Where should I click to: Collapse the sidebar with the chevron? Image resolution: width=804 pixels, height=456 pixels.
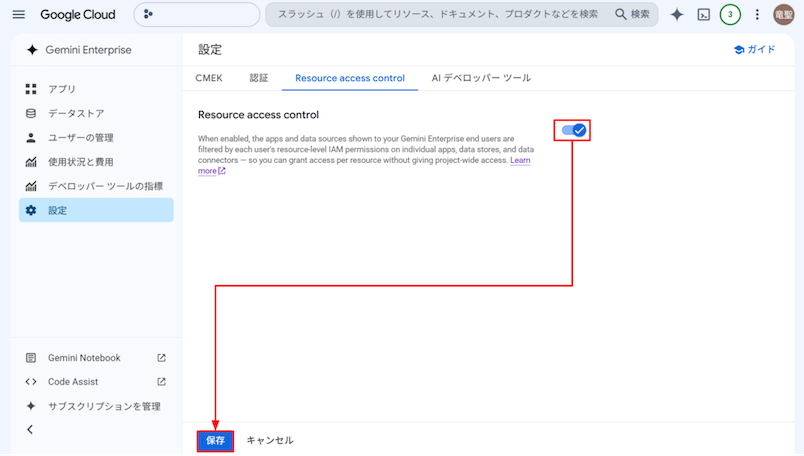point(30,429)
